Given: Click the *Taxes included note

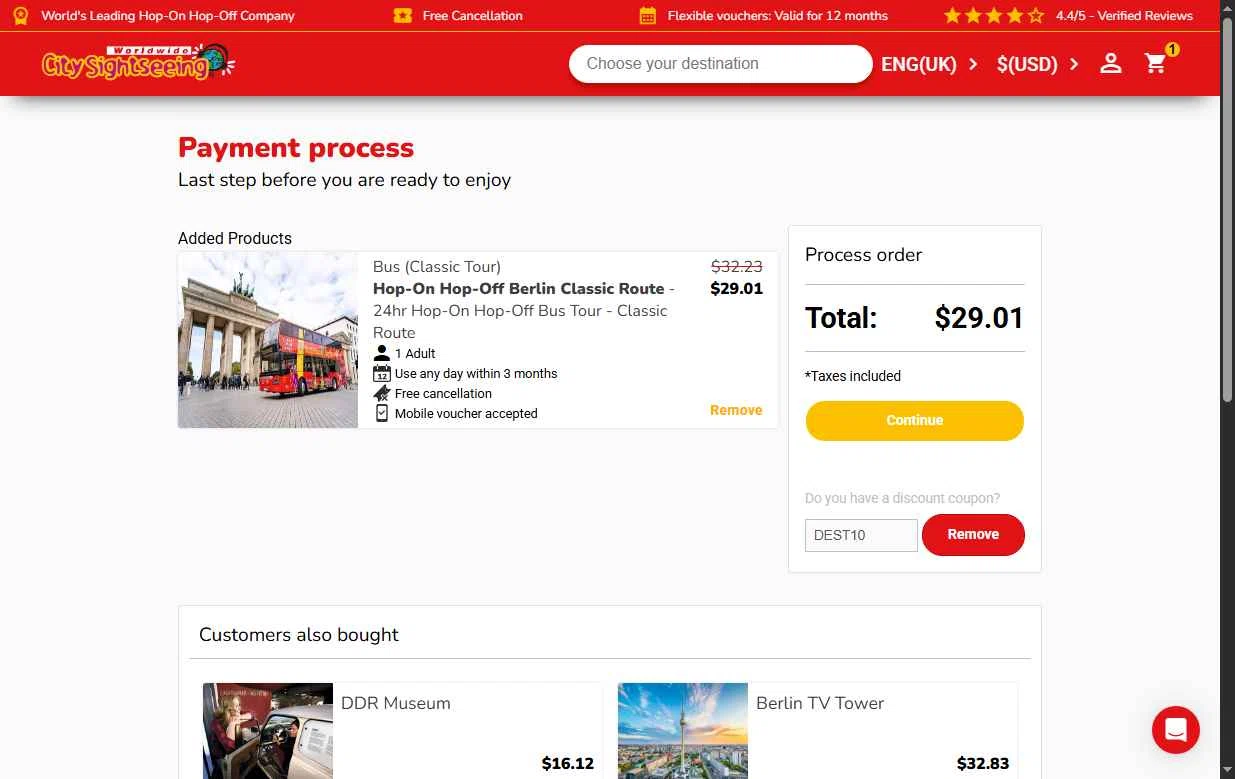Looking at the screenshot, I should coord(853,376).
